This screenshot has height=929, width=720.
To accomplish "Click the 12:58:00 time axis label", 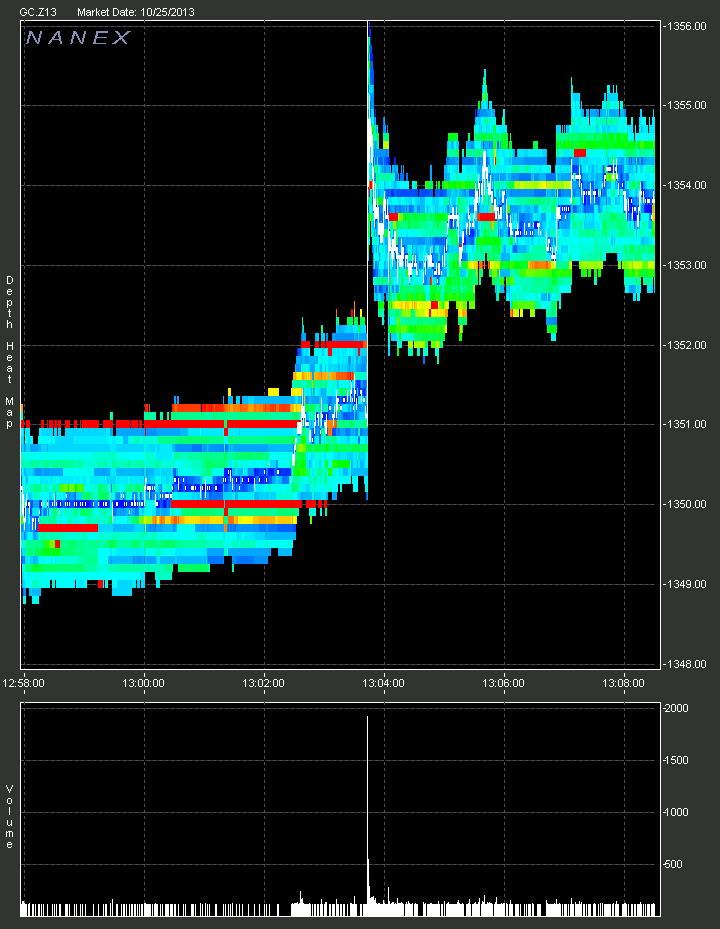I will pyautogui.click(x=23, y=683).
